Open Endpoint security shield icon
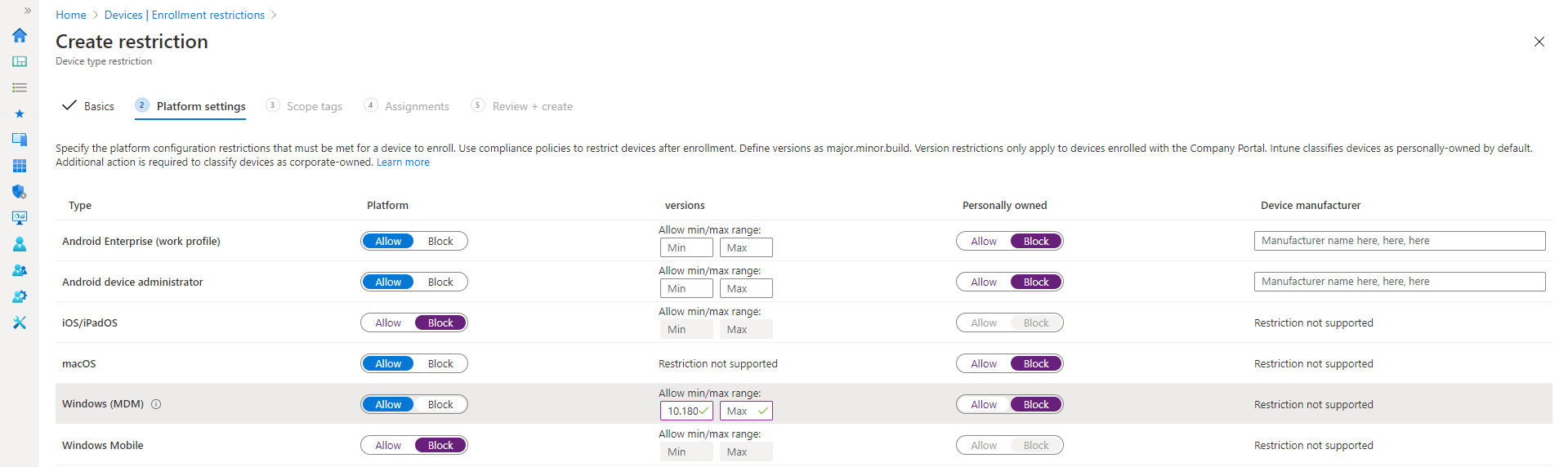 click(20, 192)
